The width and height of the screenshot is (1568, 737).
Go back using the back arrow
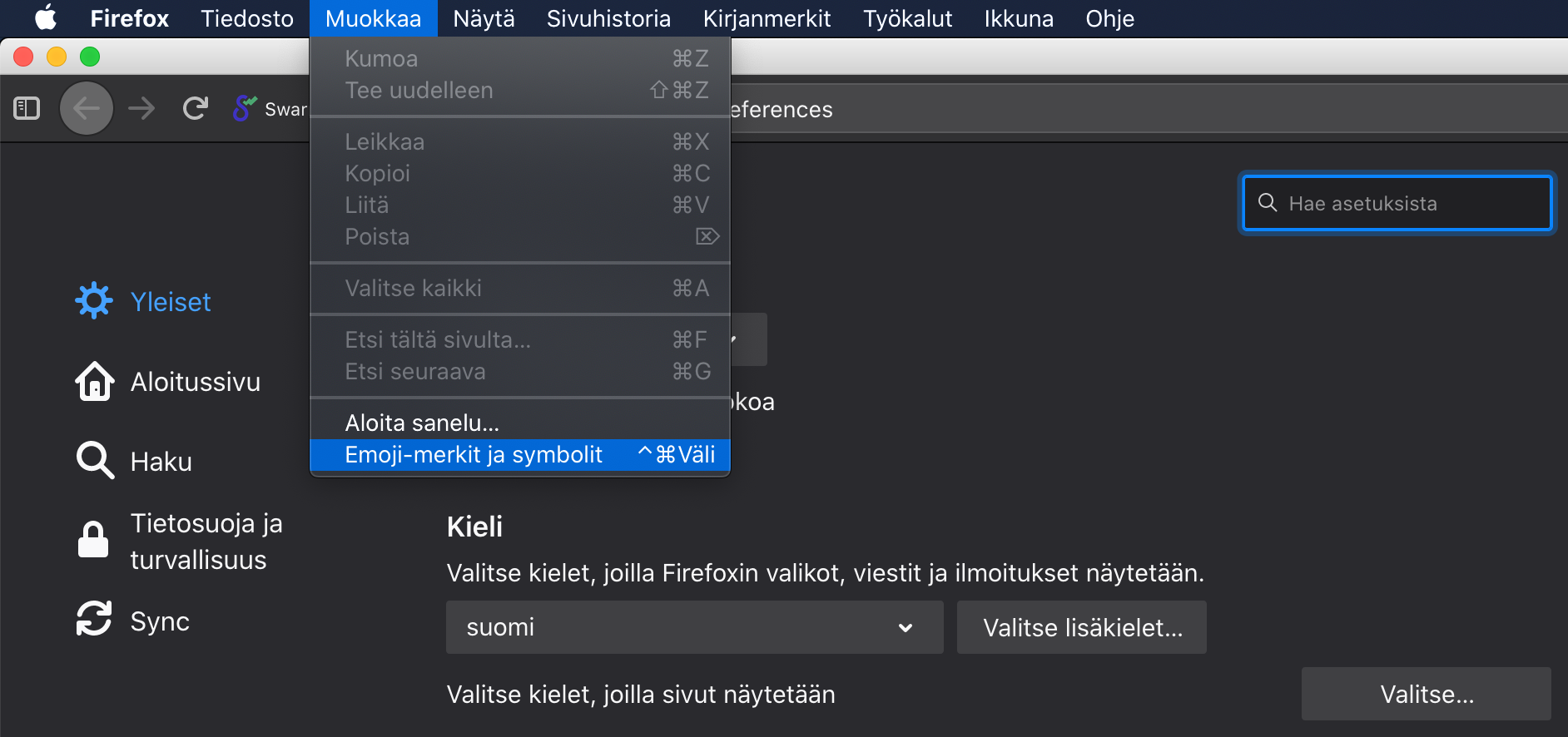(x=87, y=108)
